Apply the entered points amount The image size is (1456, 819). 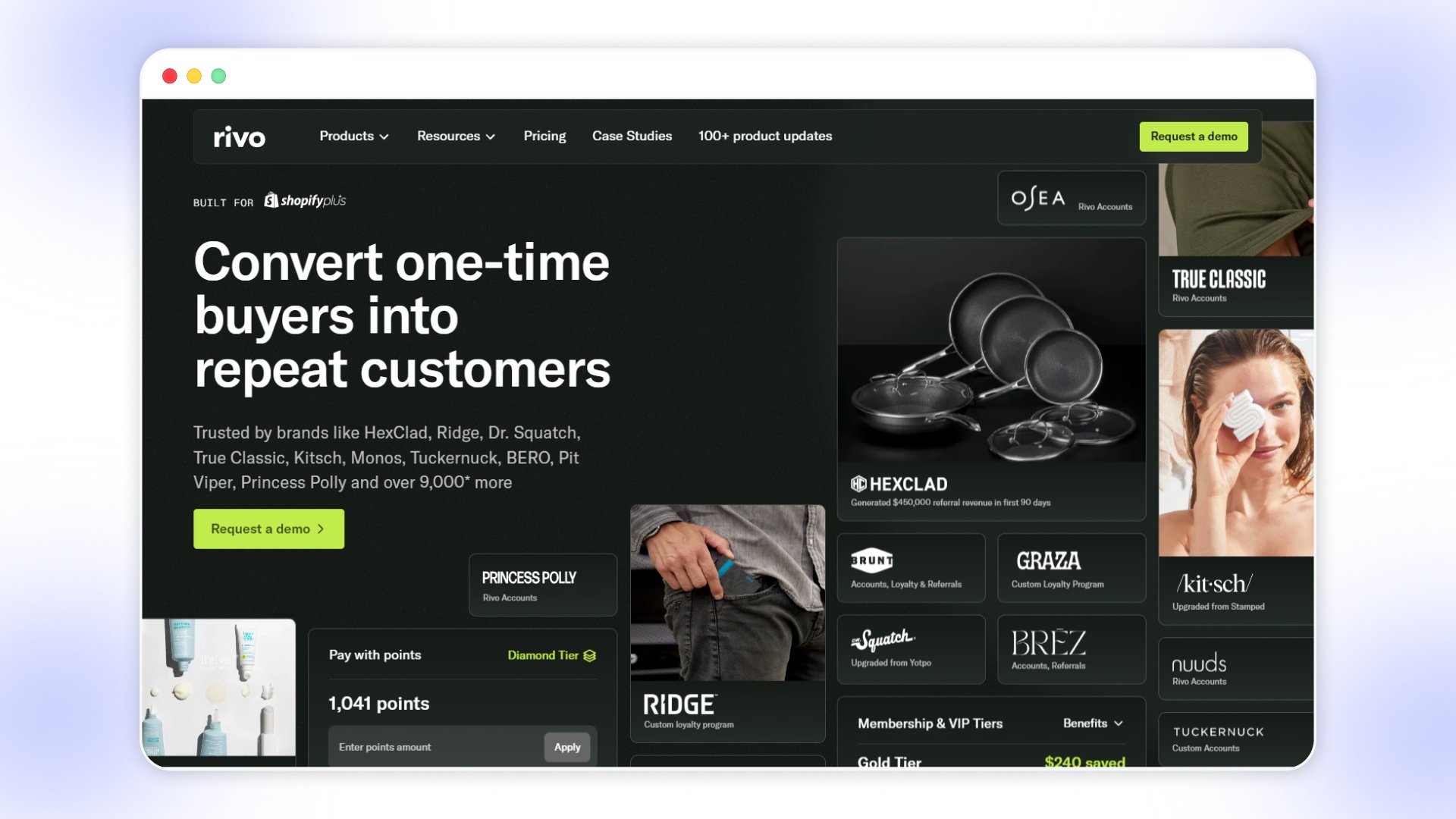(567, 748)
